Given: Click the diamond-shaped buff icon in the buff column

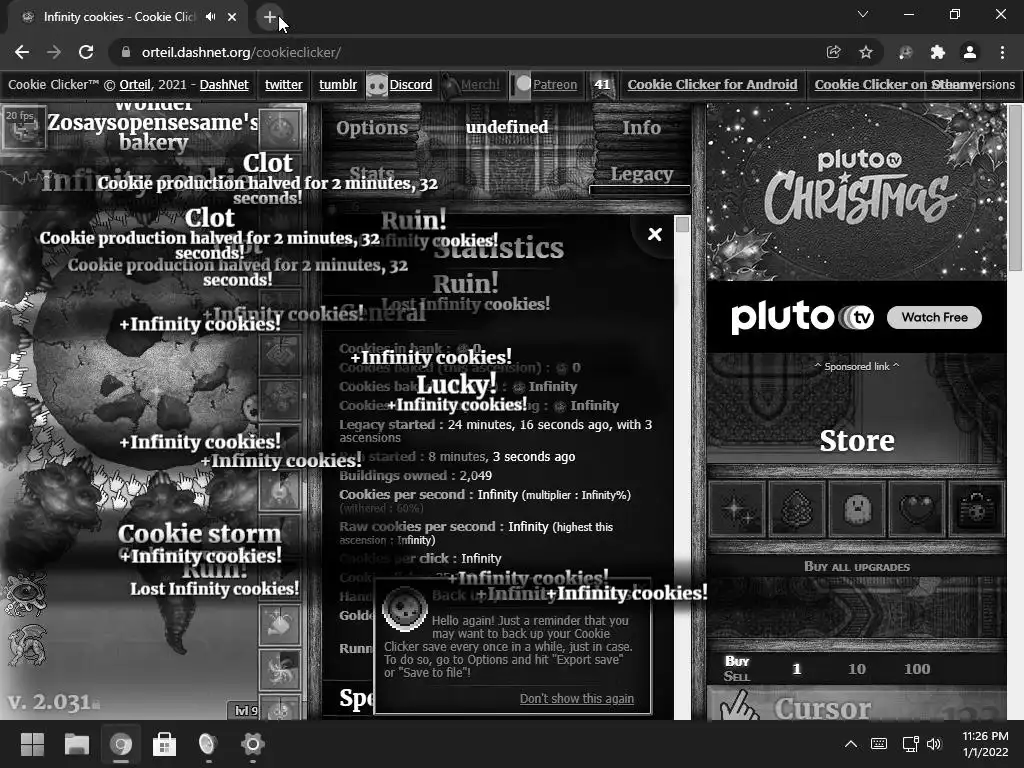Looking at the screenshot, I should [280, 353].
